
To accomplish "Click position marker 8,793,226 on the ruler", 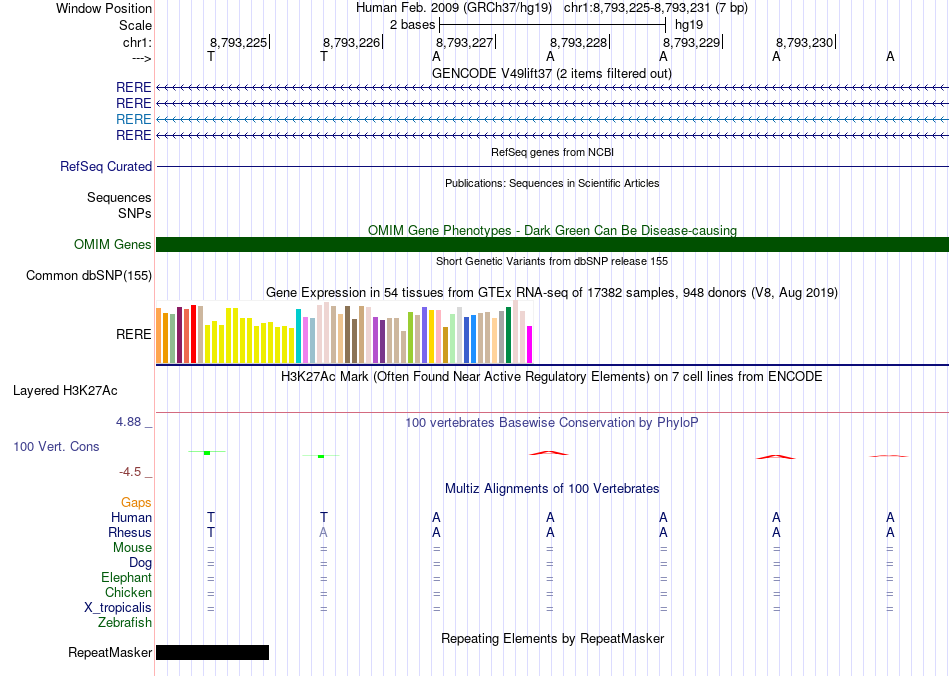I will [351, 42].
